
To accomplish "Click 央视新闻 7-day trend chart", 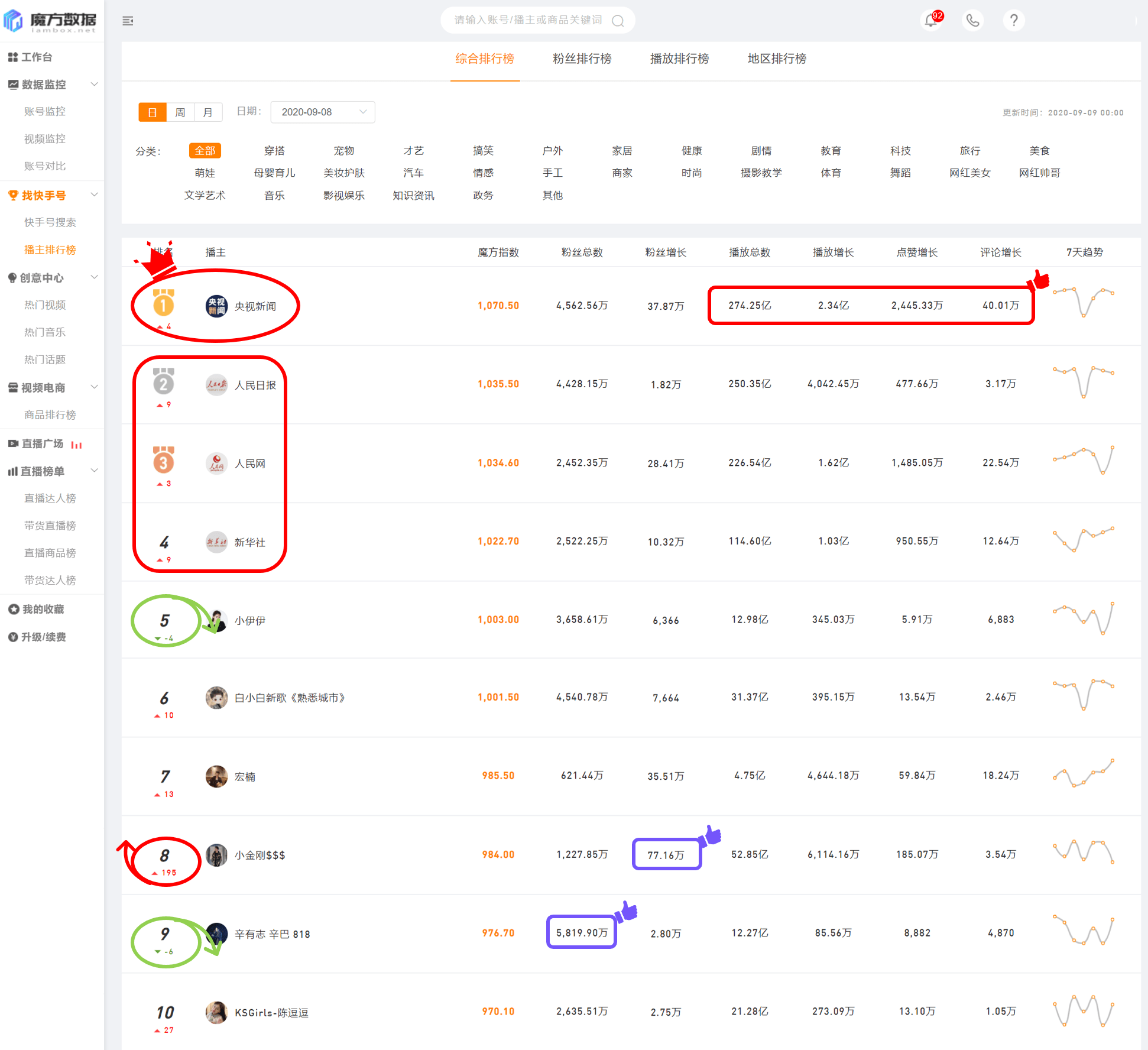I will coord(1084,302).
